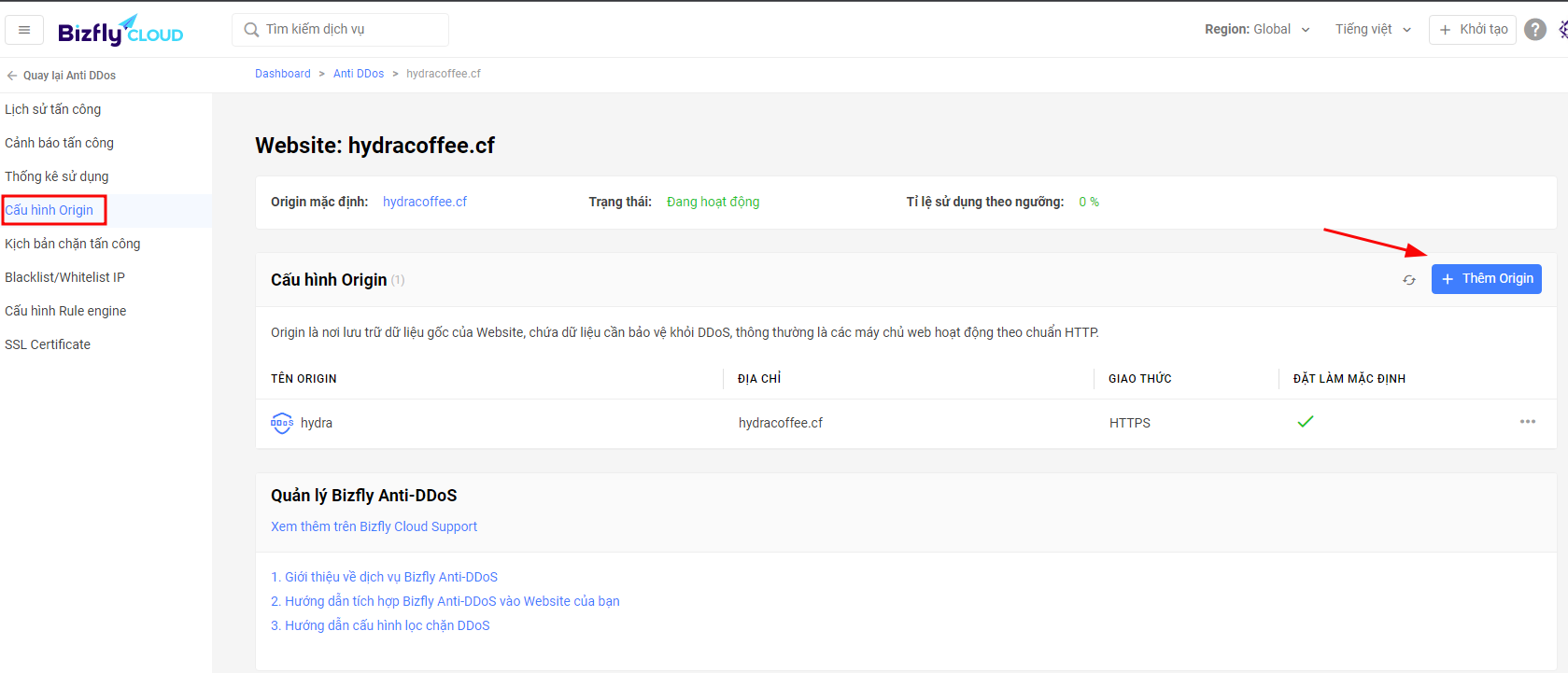This screenshot has width=1568, height=673.
Task: Select Cảnh báo tấn công menu item
Action: tap(60, 143)
